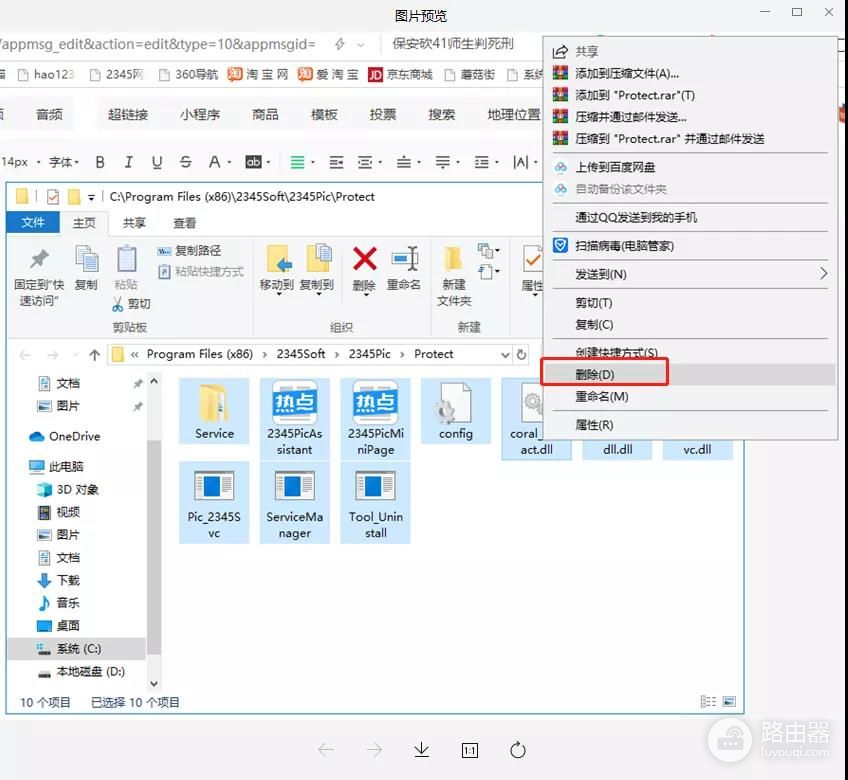This screenshot has height=780, width=848.
Task: Show the image at 1:1 actual size
Action: (x=469, y=750)
